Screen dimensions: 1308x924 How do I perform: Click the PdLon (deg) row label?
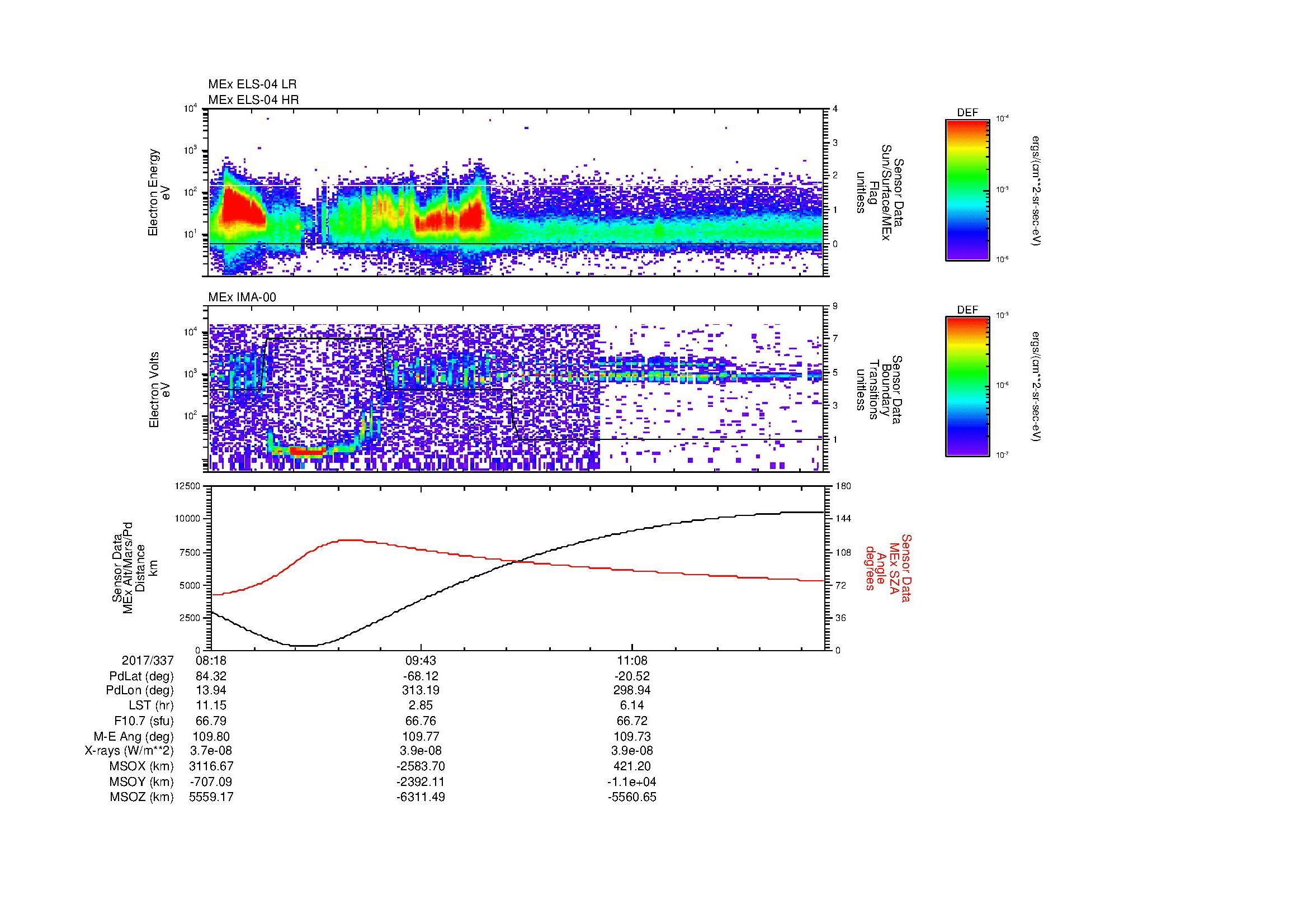pos(140,690)
